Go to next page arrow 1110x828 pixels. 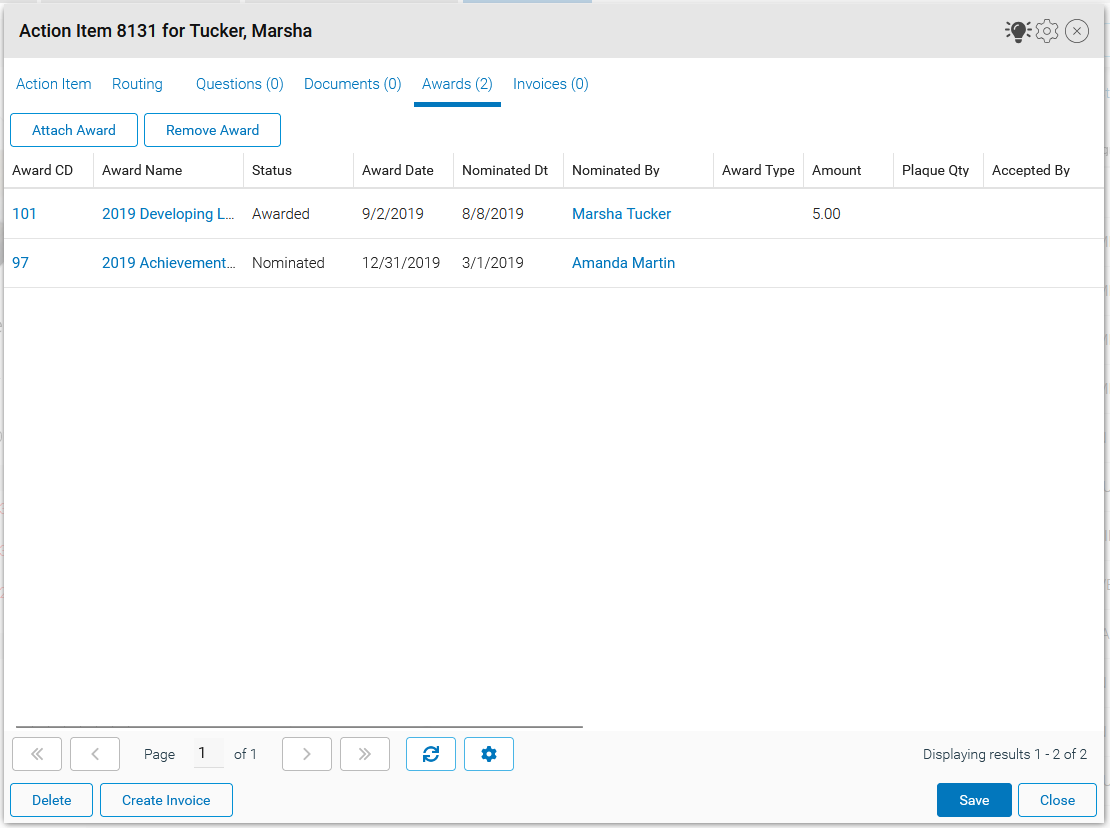click(x=307, y=754)
